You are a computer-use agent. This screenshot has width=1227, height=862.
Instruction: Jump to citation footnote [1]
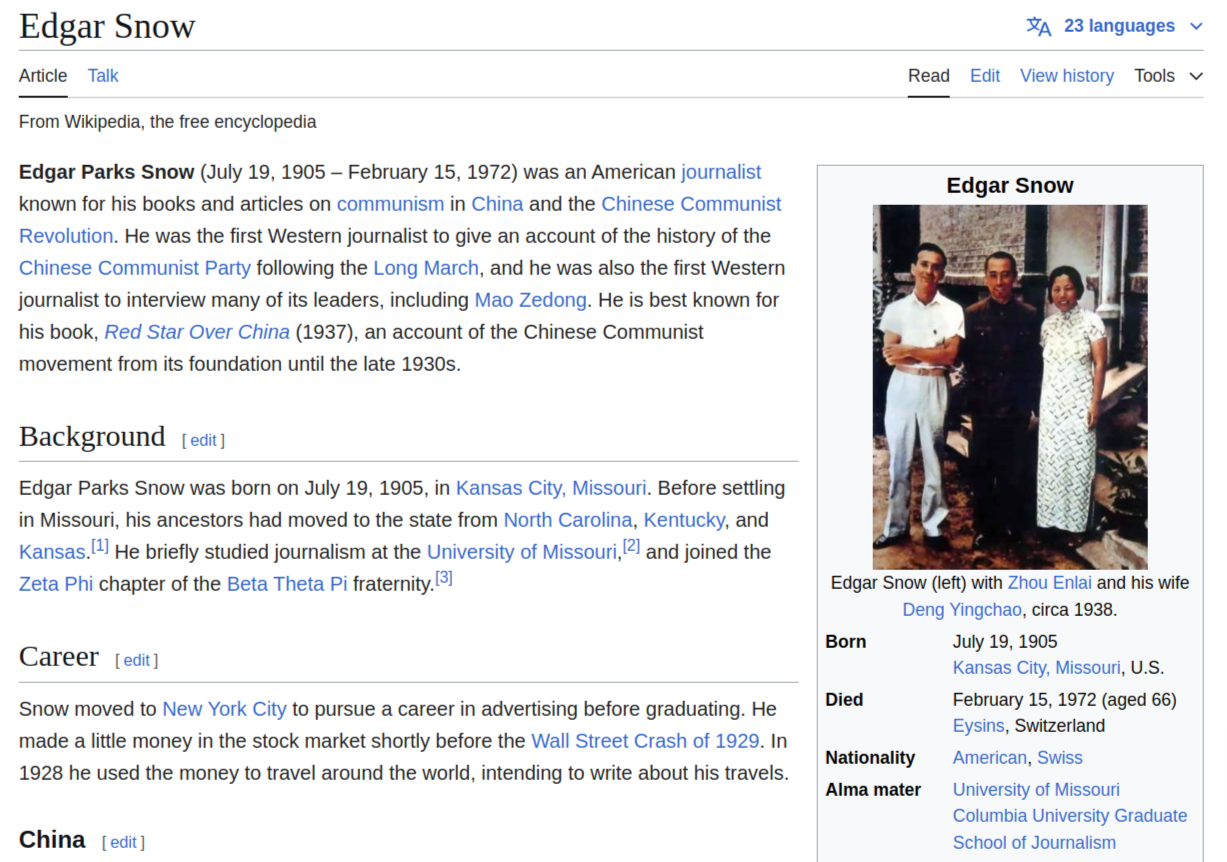pyautogui.click(x=100, y=546)
